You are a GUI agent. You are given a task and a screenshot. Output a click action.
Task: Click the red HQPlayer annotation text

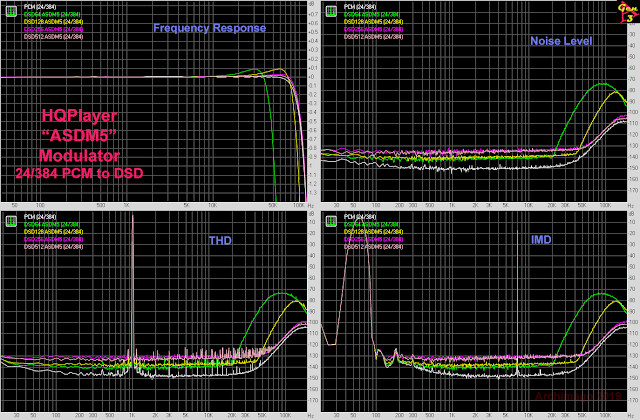pos(80,116)
